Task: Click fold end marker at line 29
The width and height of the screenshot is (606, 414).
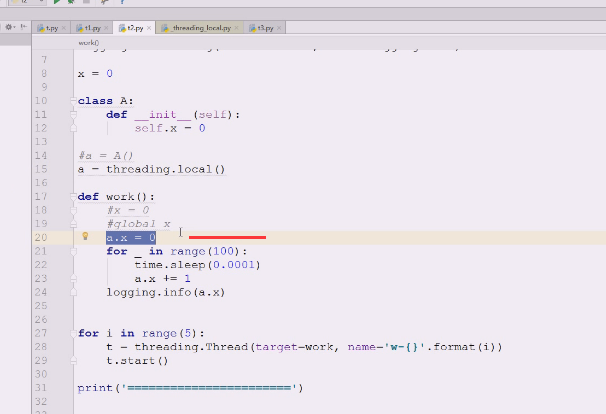Action: coord(73,360)
